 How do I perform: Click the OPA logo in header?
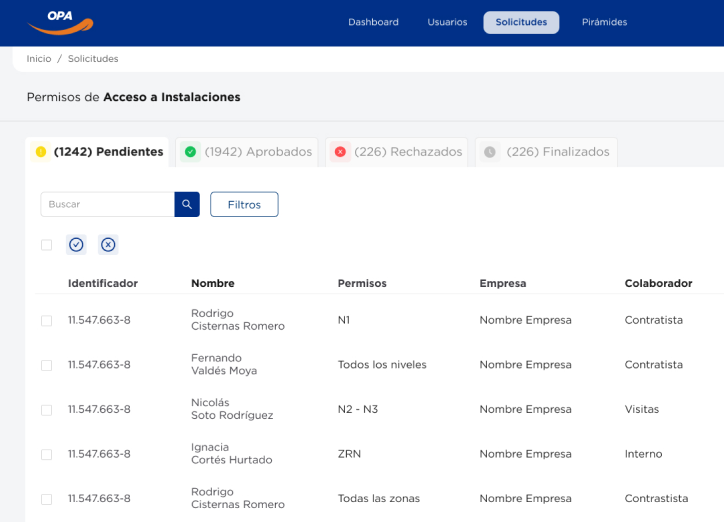coord(60,22)
